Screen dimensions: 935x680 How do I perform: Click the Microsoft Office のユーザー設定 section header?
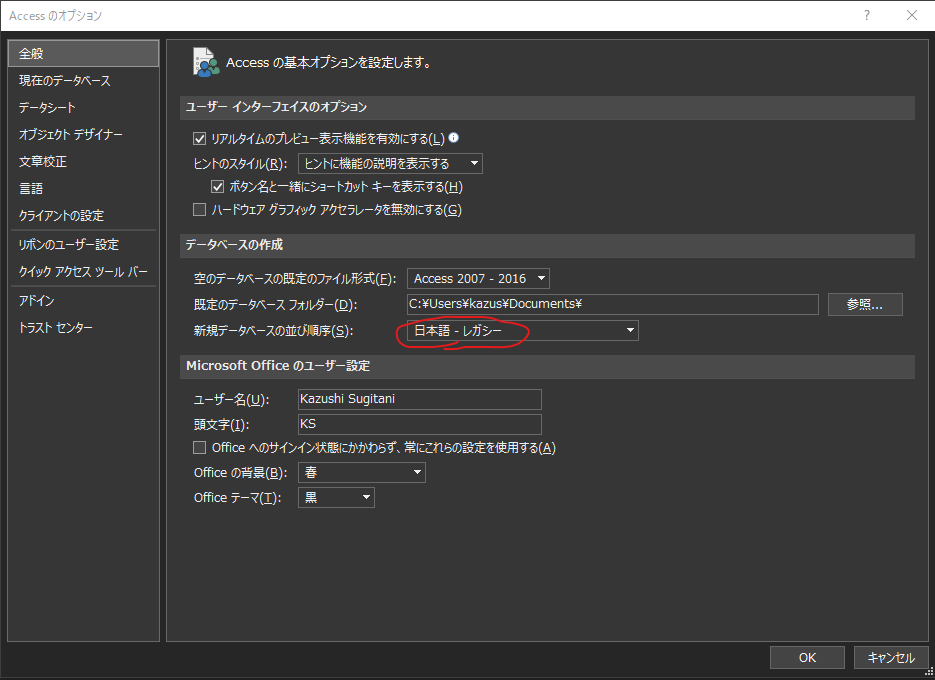coord(547,366)
